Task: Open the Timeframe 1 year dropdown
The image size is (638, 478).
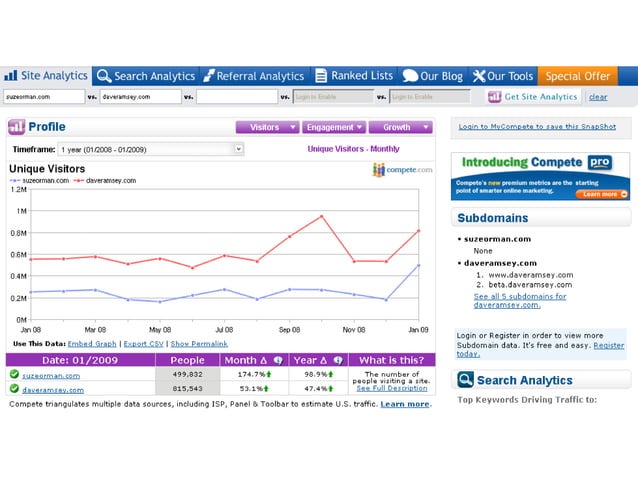Action: click(x=151, y=149)
